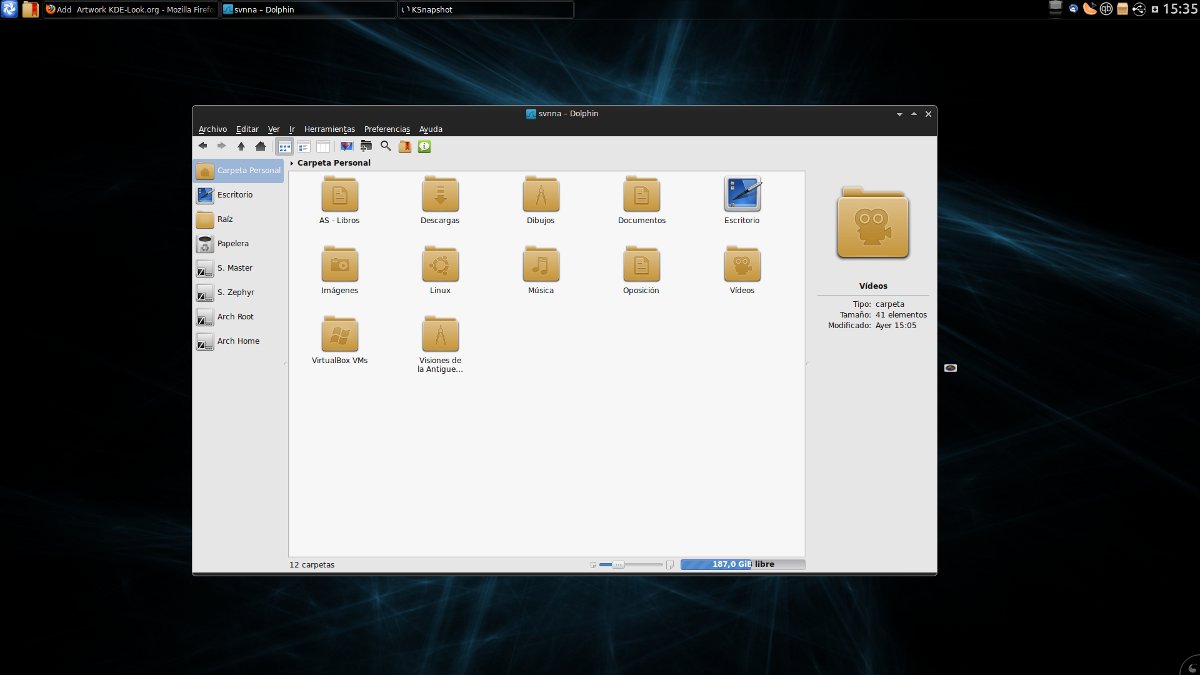Toggle file previews in the toolbar
The image size is (1200, 675).
tap(347, 146)
